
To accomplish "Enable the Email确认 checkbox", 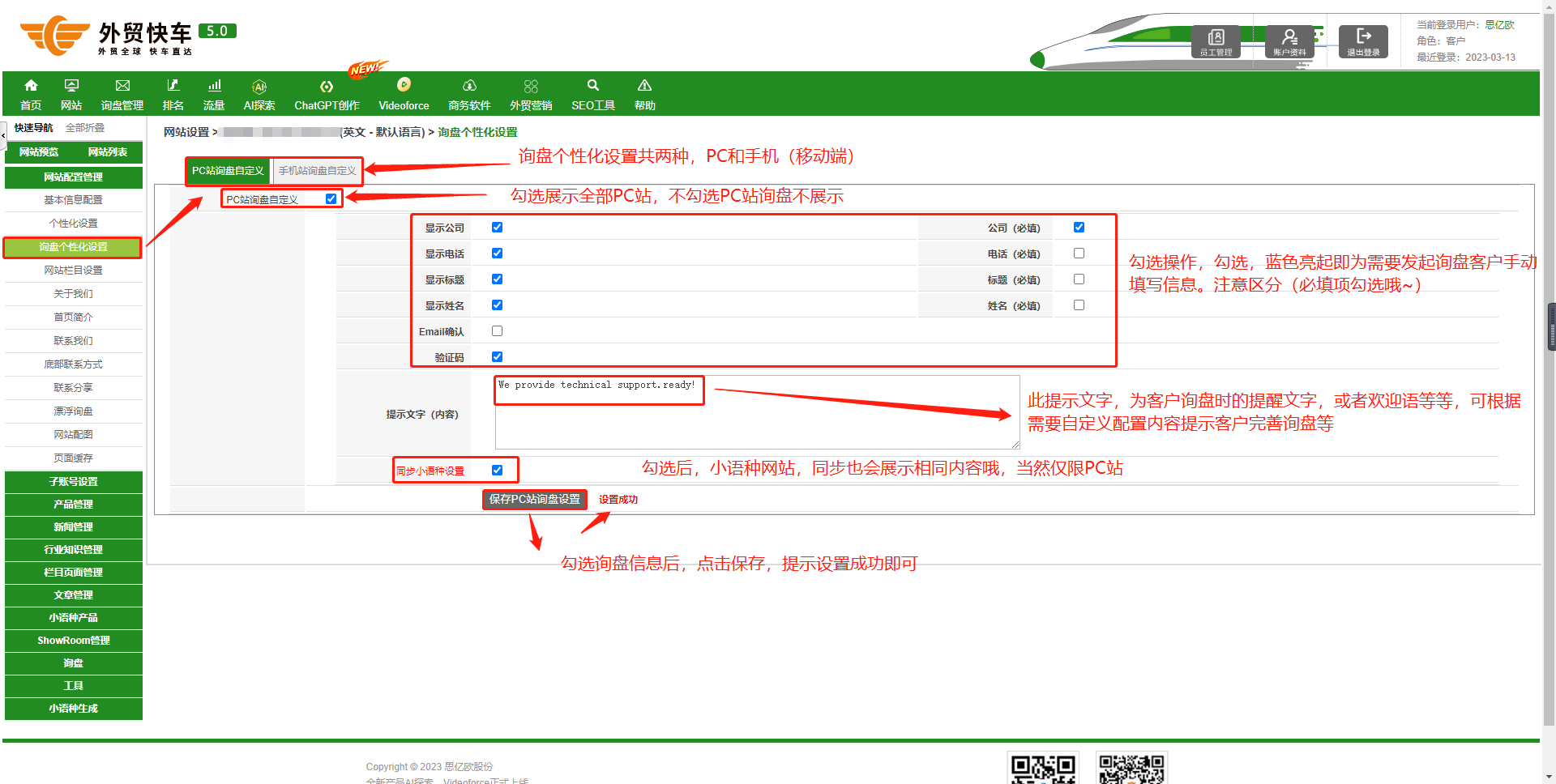I will 498,331.
